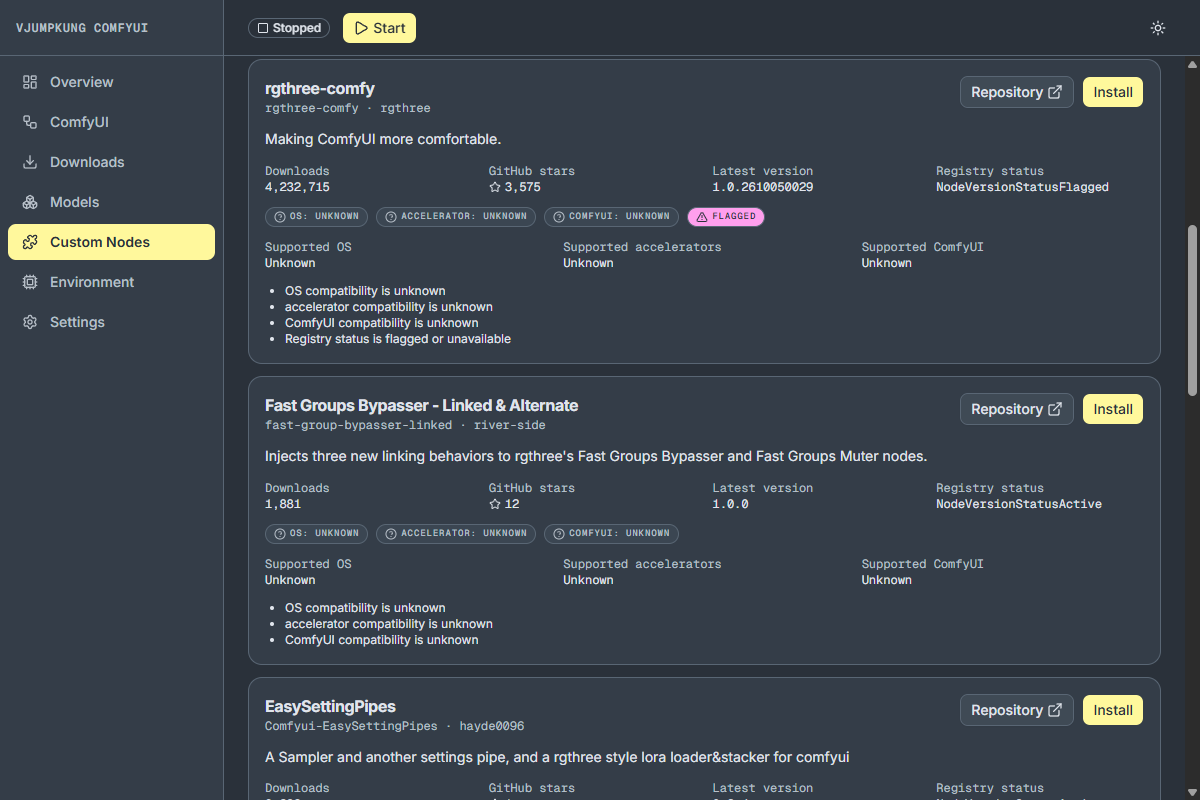Screen dimensions: 1200x800
Task: Click question icon in rgthree-comfy ACCELERATOR badge
Action: point(391,216)
